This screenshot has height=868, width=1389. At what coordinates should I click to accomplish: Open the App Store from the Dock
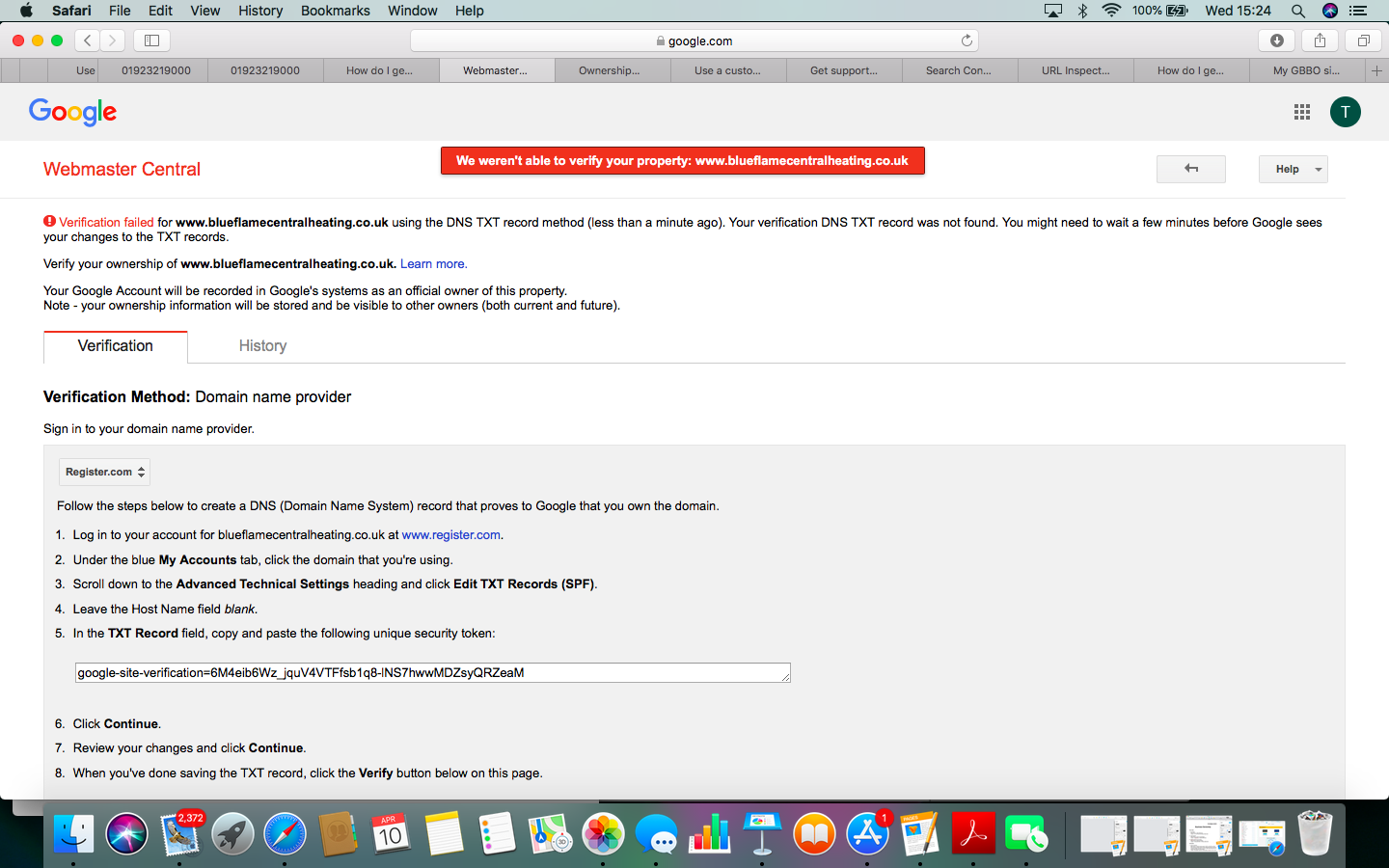pyautogui.click(x=867, y=833)
